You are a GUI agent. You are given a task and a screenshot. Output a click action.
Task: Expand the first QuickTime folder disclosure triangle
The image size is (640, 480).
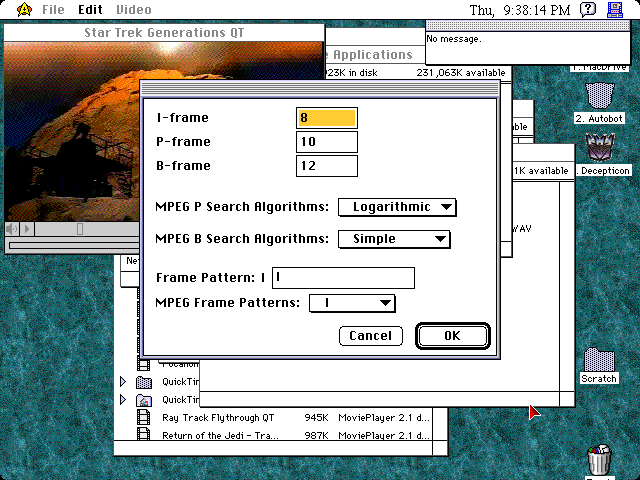point(124,381)
